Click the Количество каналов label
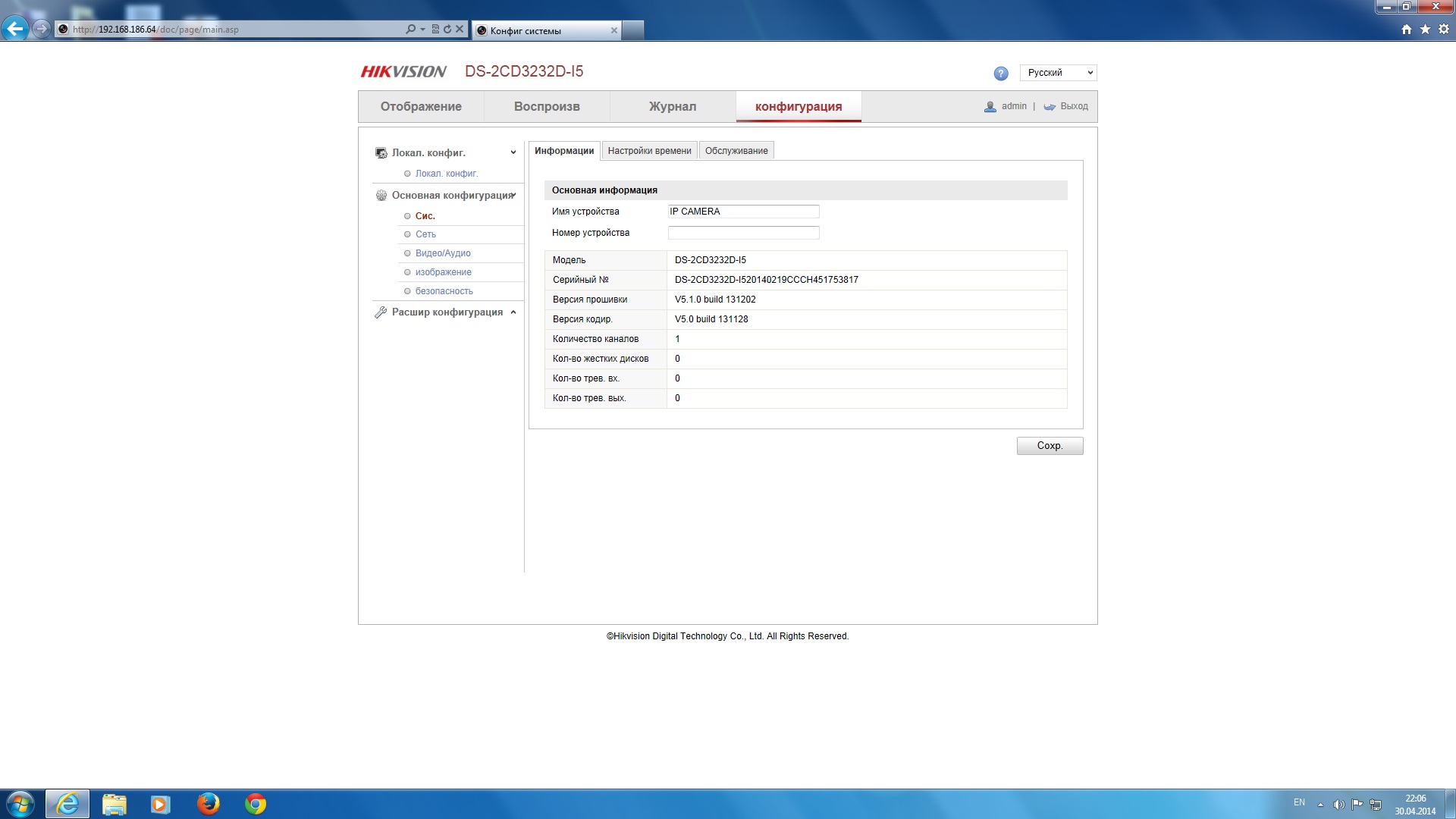The width and height of the screenshot is (1456, 819). 595,339
